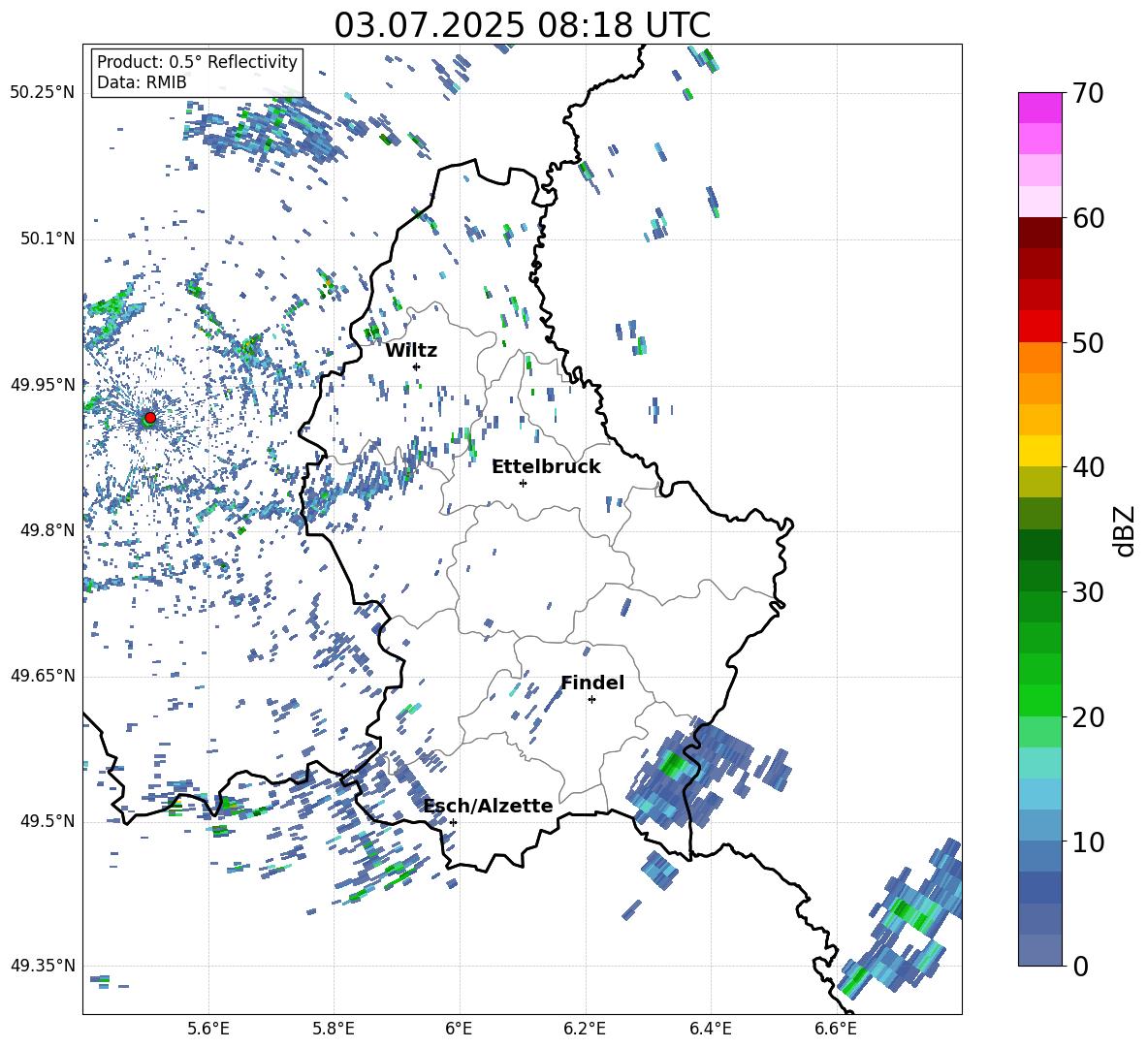Click the Wiltz station cross marker
The image size is (1148, 1048).
point(417,366)
